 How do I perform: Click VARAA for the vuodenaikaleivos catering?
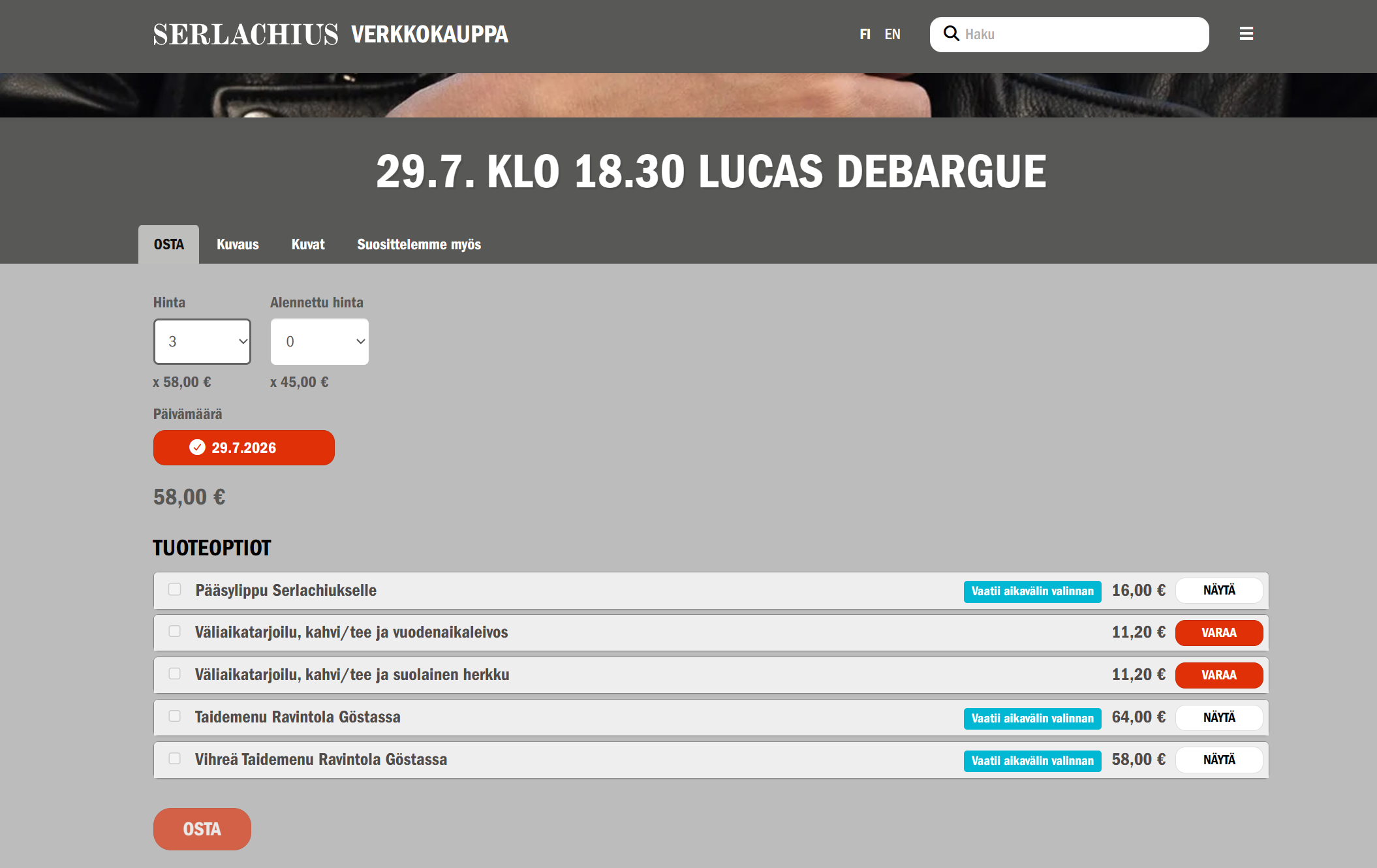point(1219,633)
